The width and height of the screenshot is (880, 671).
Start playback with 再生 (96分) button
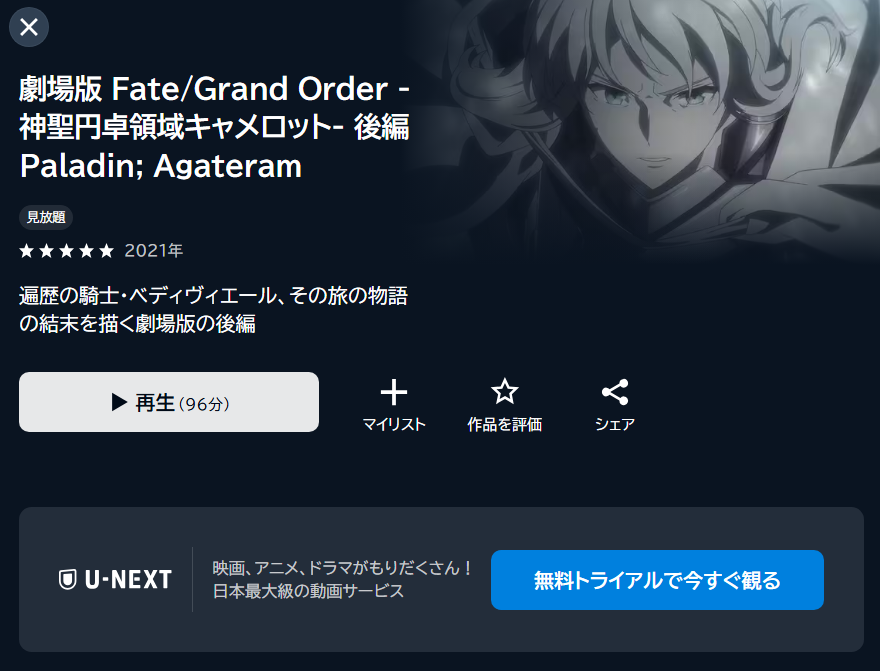tap(169, 402)
